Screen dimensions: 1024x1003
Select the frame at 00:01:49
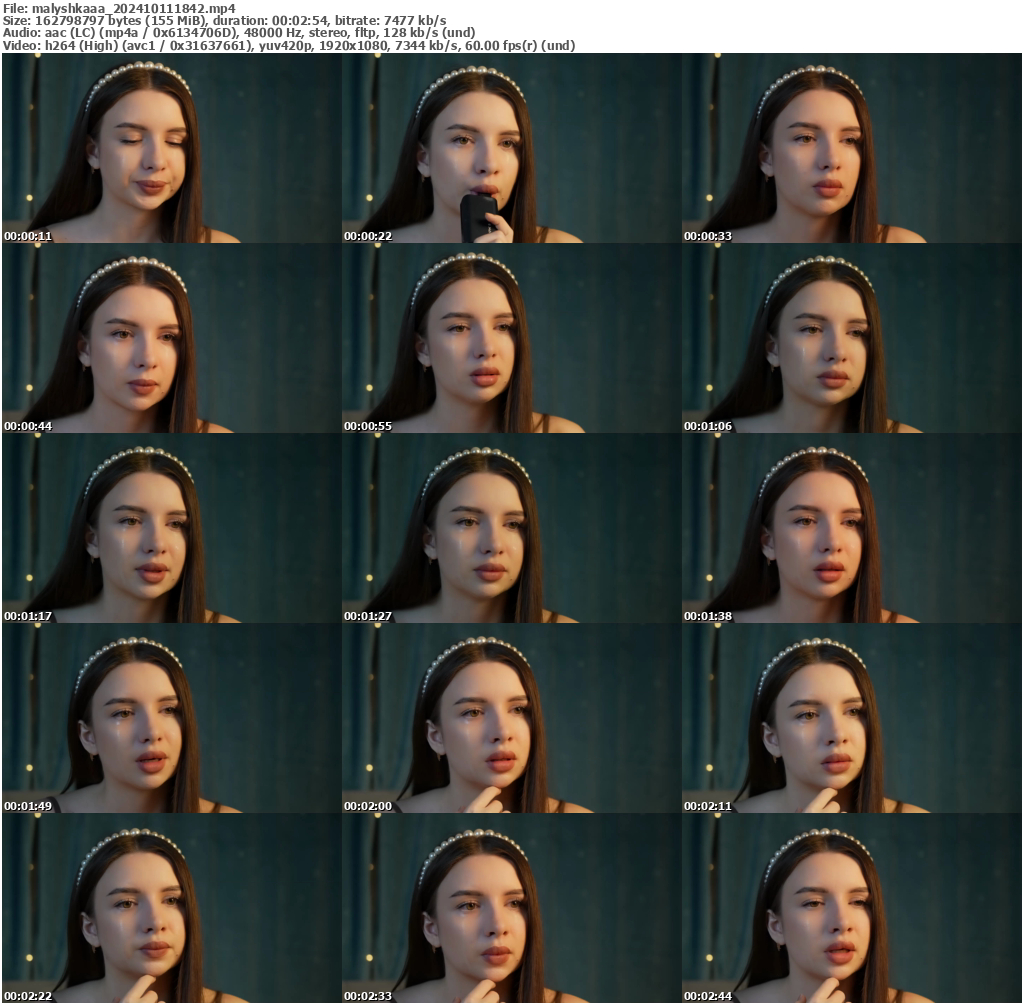click(x=171, y=718)
